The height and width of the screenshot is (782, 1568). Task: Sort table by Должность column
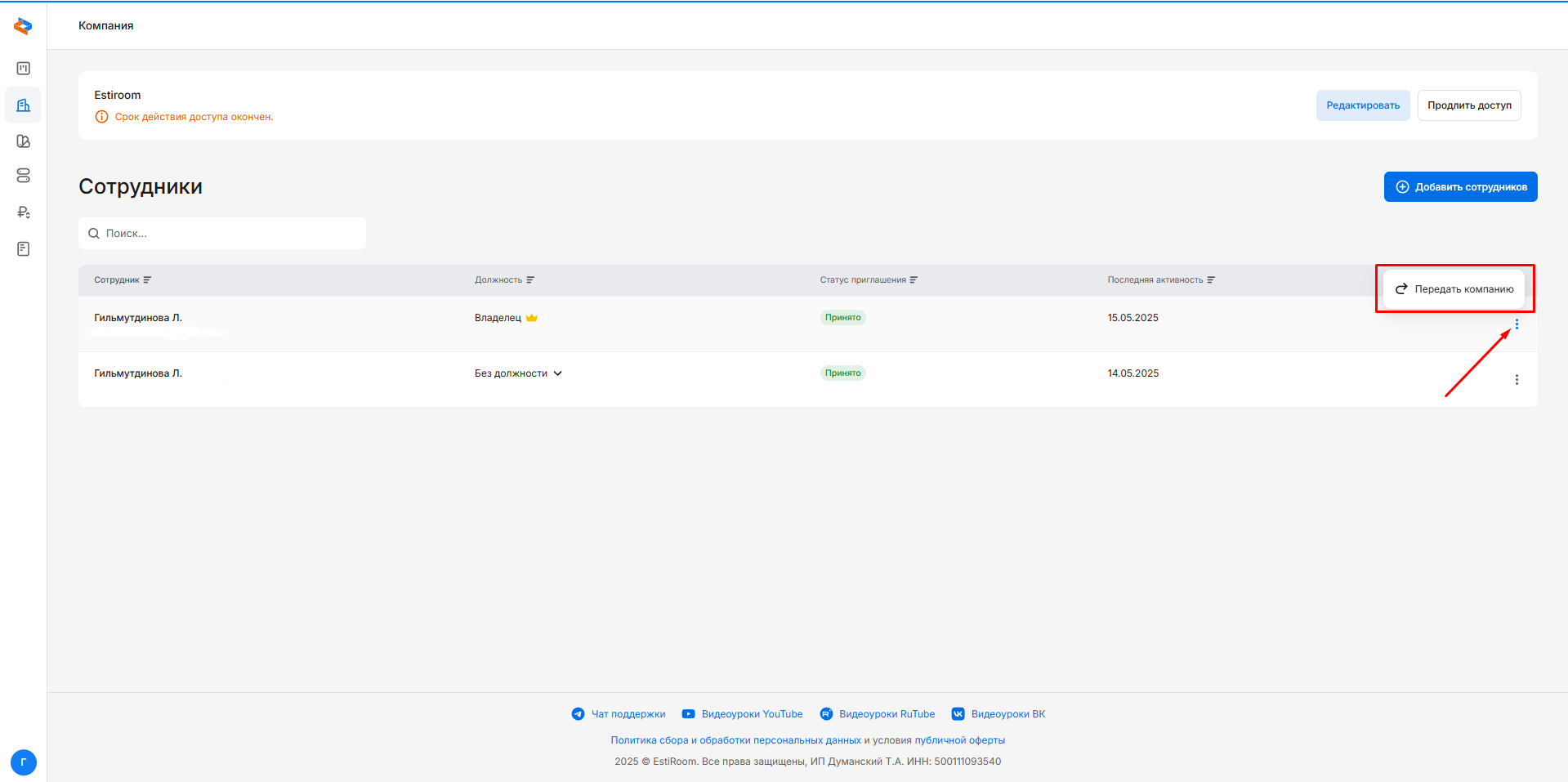530,280
